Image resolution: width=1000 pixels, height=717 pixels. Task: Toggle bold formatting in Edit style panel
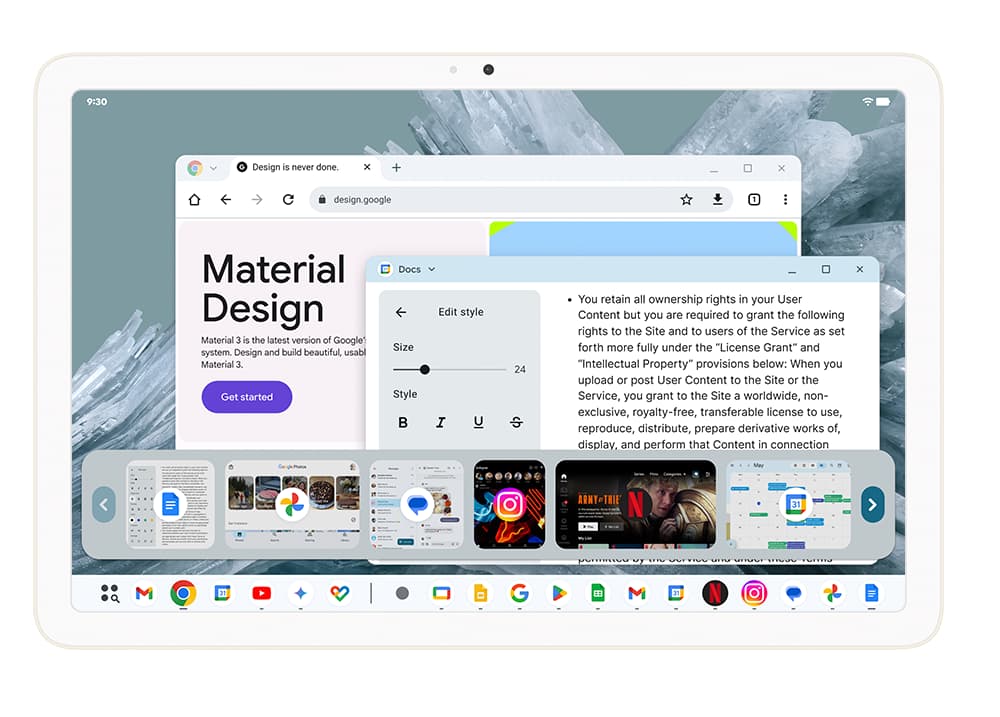403,422
